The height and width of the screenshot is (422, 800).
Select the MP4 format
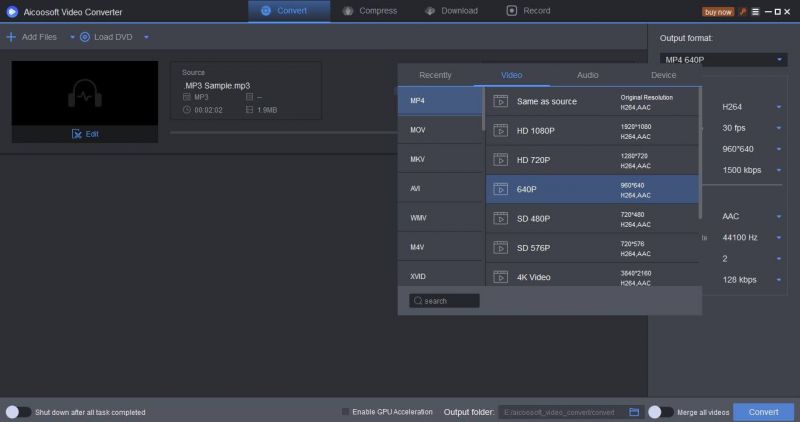pos(440,101)
